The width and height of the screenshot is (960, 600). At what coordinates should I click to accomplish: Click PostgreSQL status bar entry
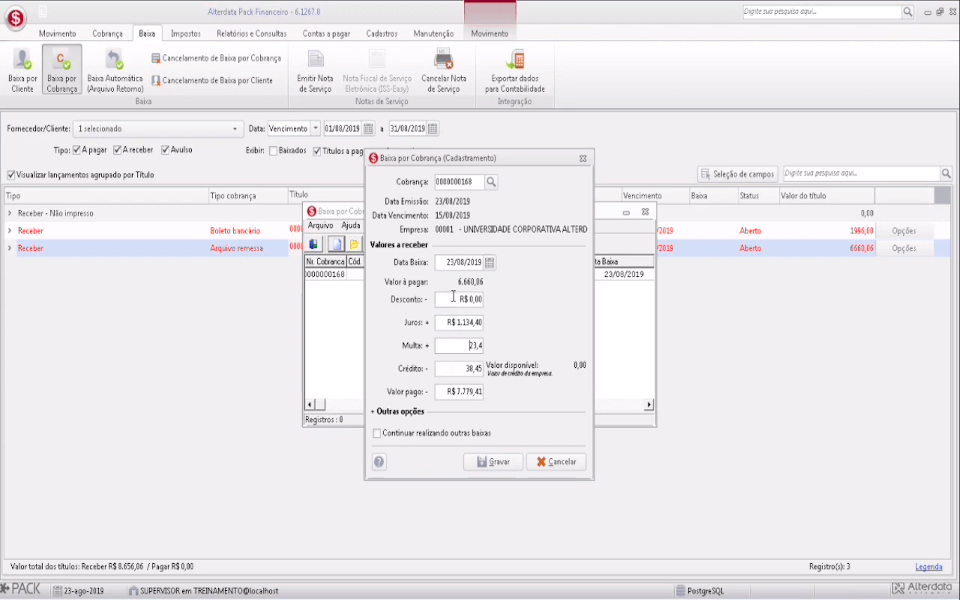[x=699, y=591]
